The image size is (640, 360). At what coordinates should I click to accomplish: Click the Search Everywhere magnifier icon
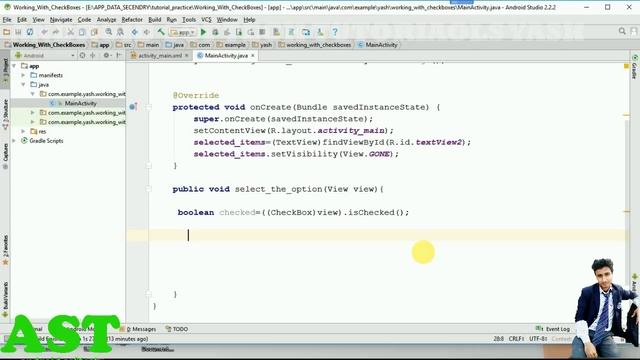[x=622, y=31]
